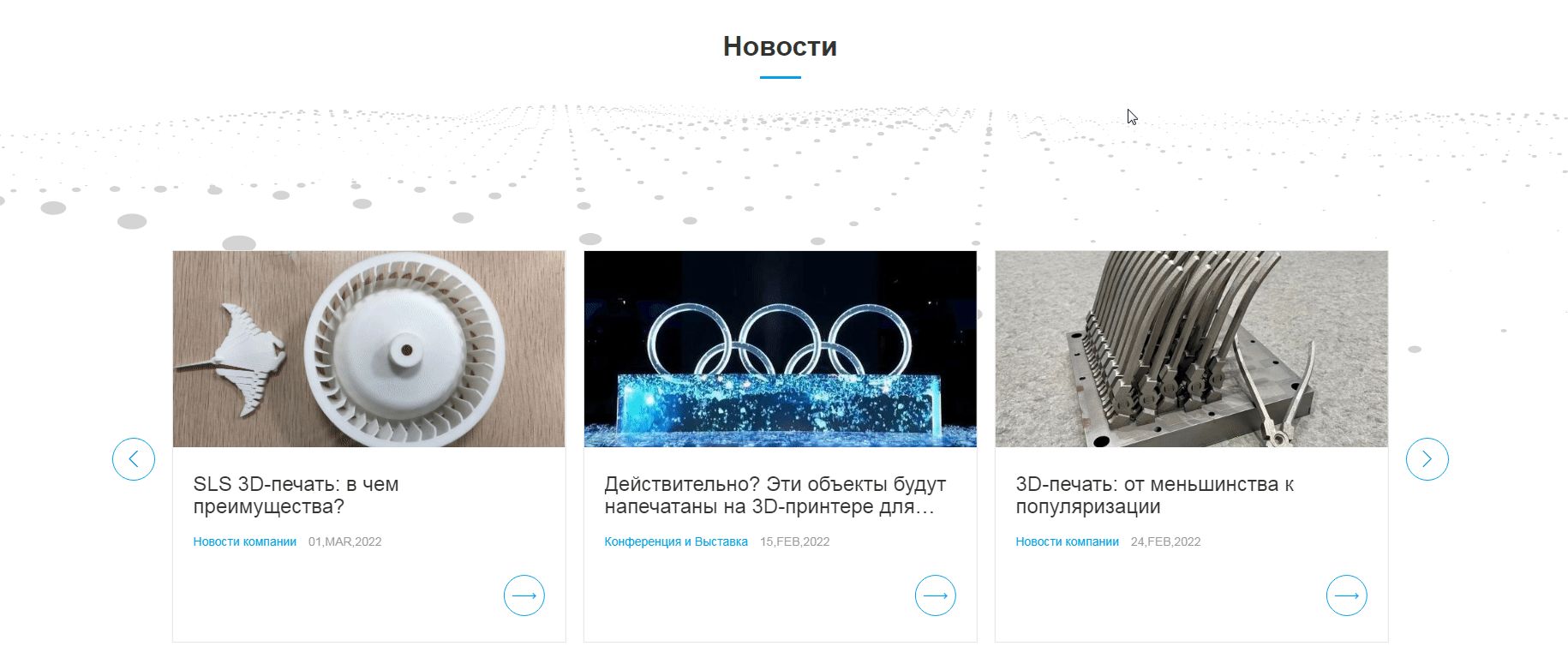This screenshot has height=664, width=1568.
Task: Open the white fan impeller thumbnail
Action: [368, 349]
